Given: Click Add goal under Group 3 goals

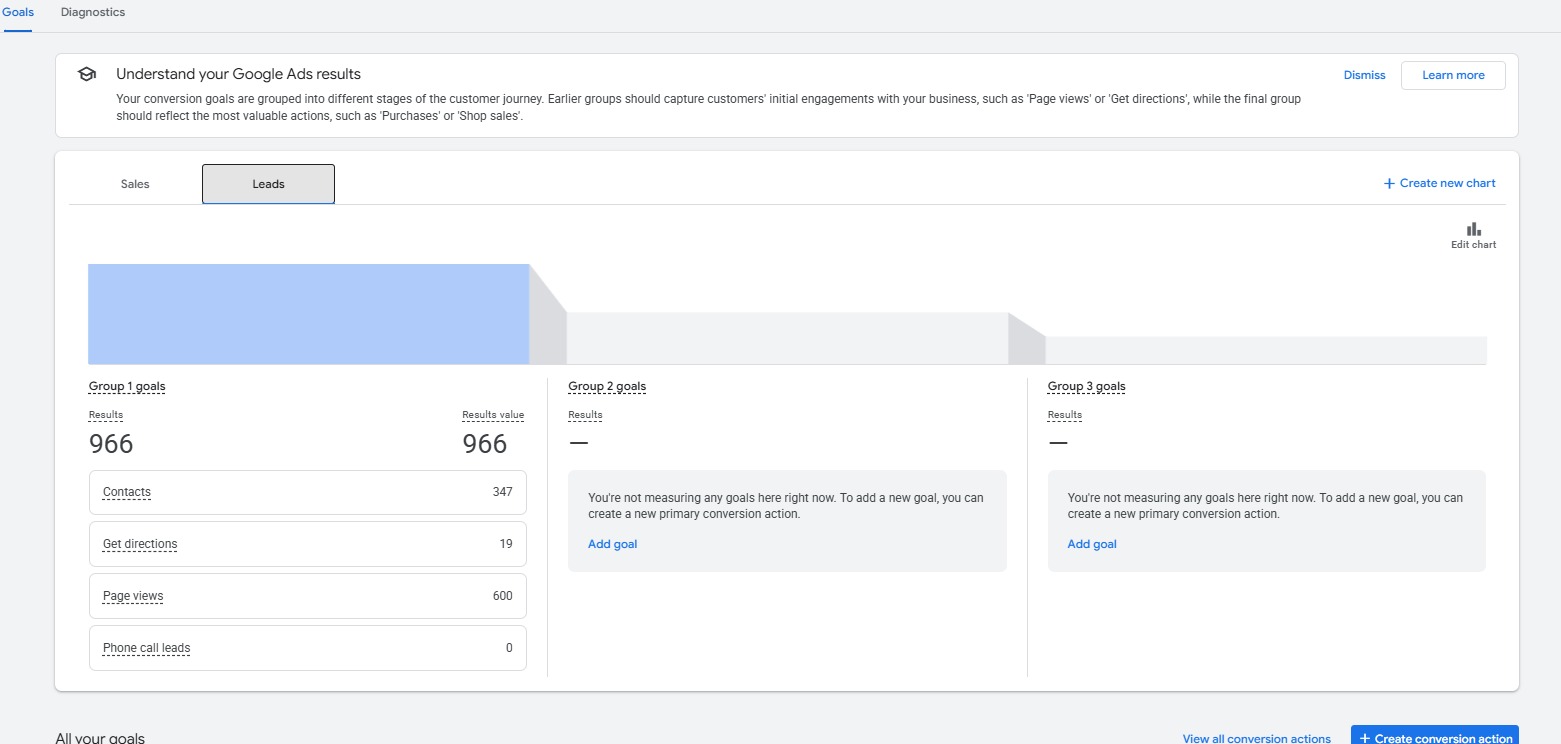Looking at the screenshot, I should (1092, 544).
